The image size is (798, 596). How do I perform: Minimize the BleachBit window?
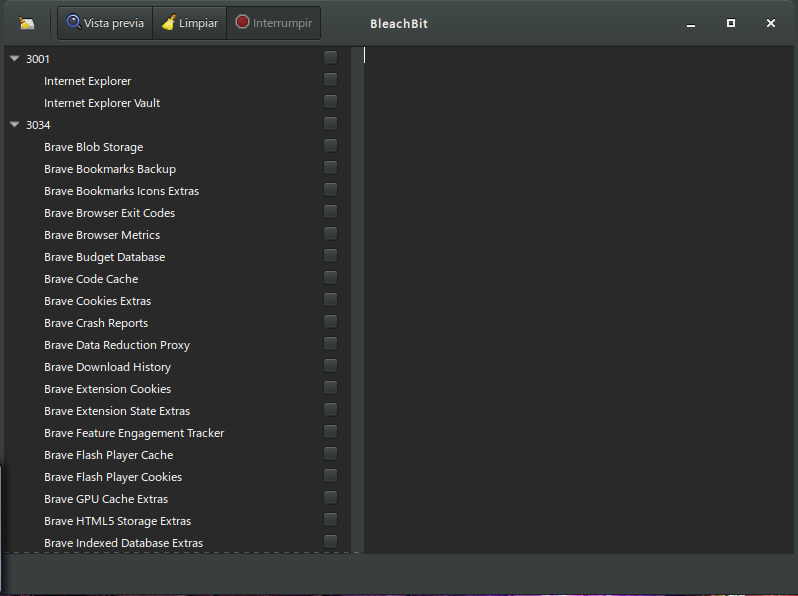(x=691, y=23)
